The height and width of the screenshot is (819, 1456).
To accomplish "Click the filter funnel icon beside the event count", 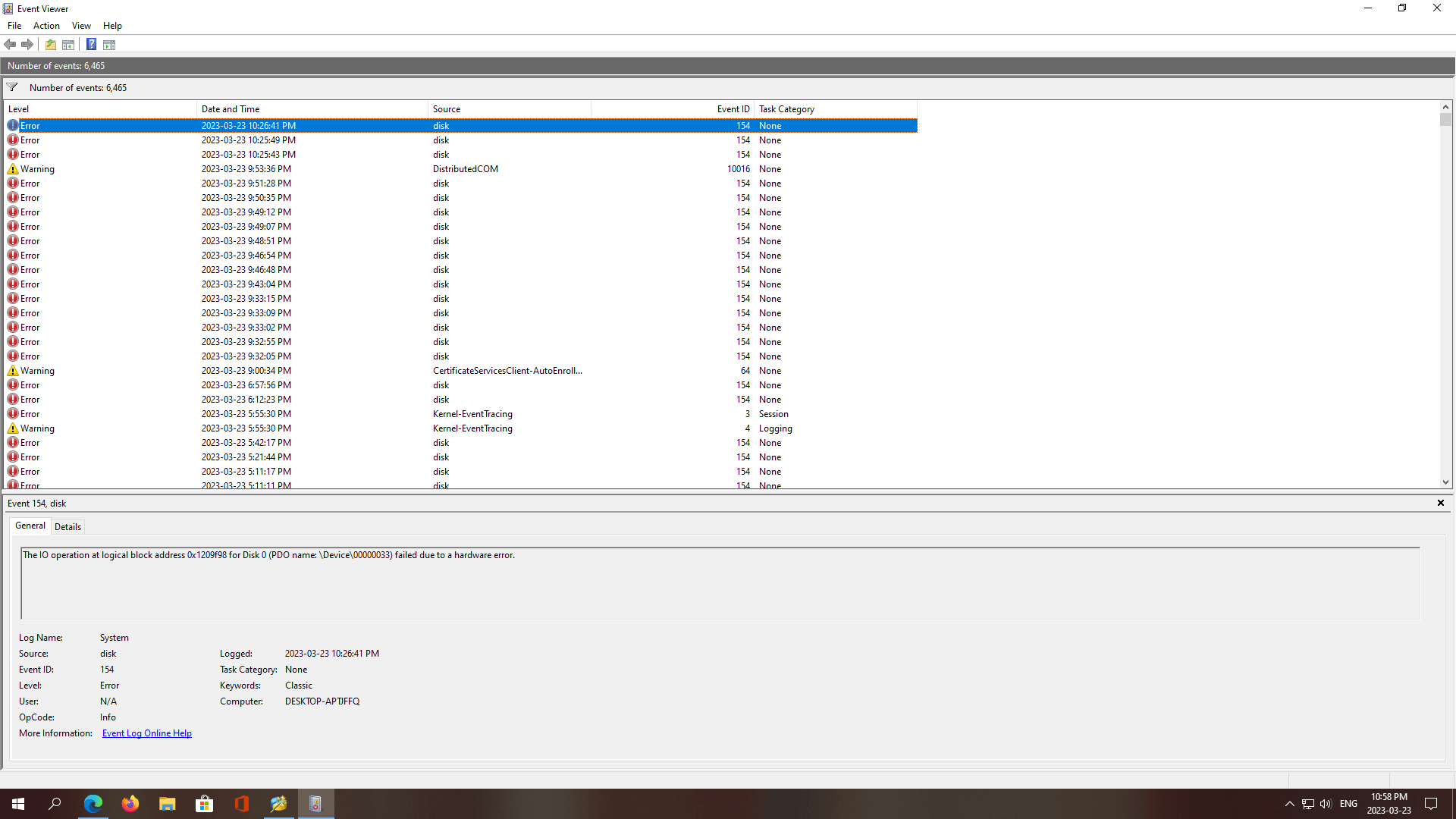I will [x=12, y=87].
